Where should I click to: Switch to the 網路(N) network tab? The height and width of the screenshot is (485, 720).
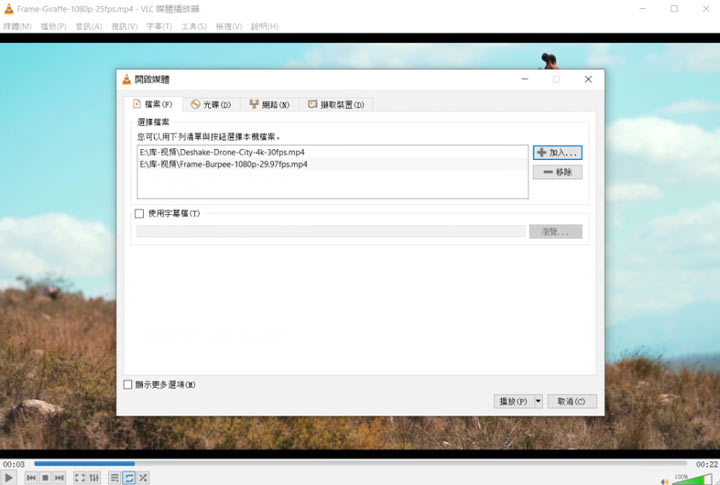[270, 105]
